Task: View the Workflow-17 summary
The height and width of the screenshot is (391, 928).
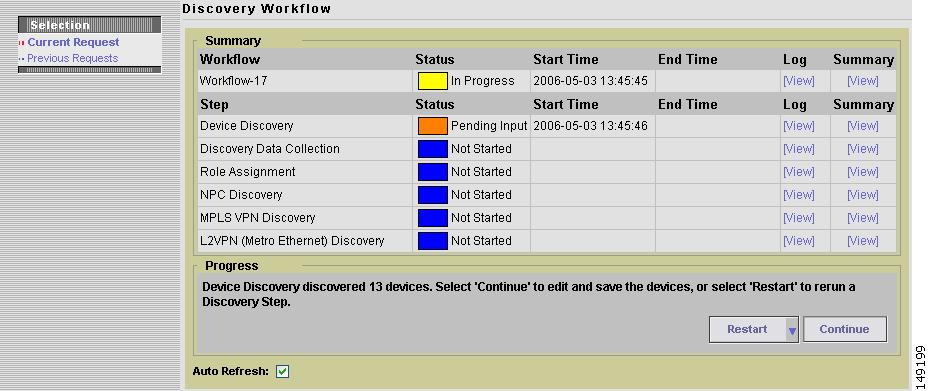Action: pyautogui.click(x=863, y=81)
